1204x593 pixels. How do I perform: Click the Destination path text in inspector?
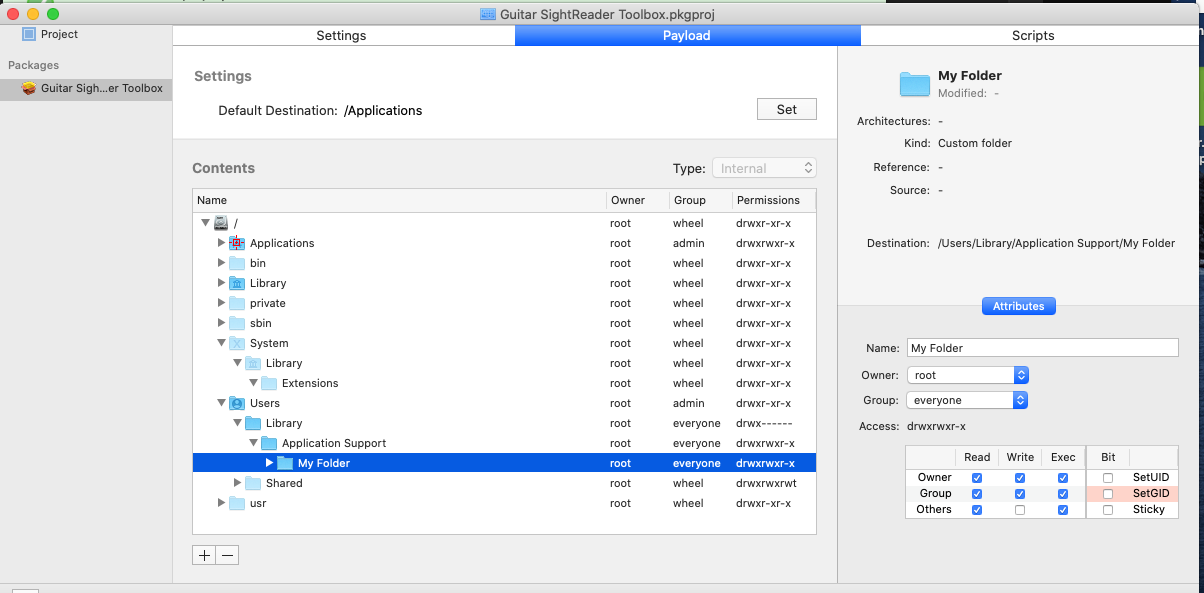[x=1056, y=243]
